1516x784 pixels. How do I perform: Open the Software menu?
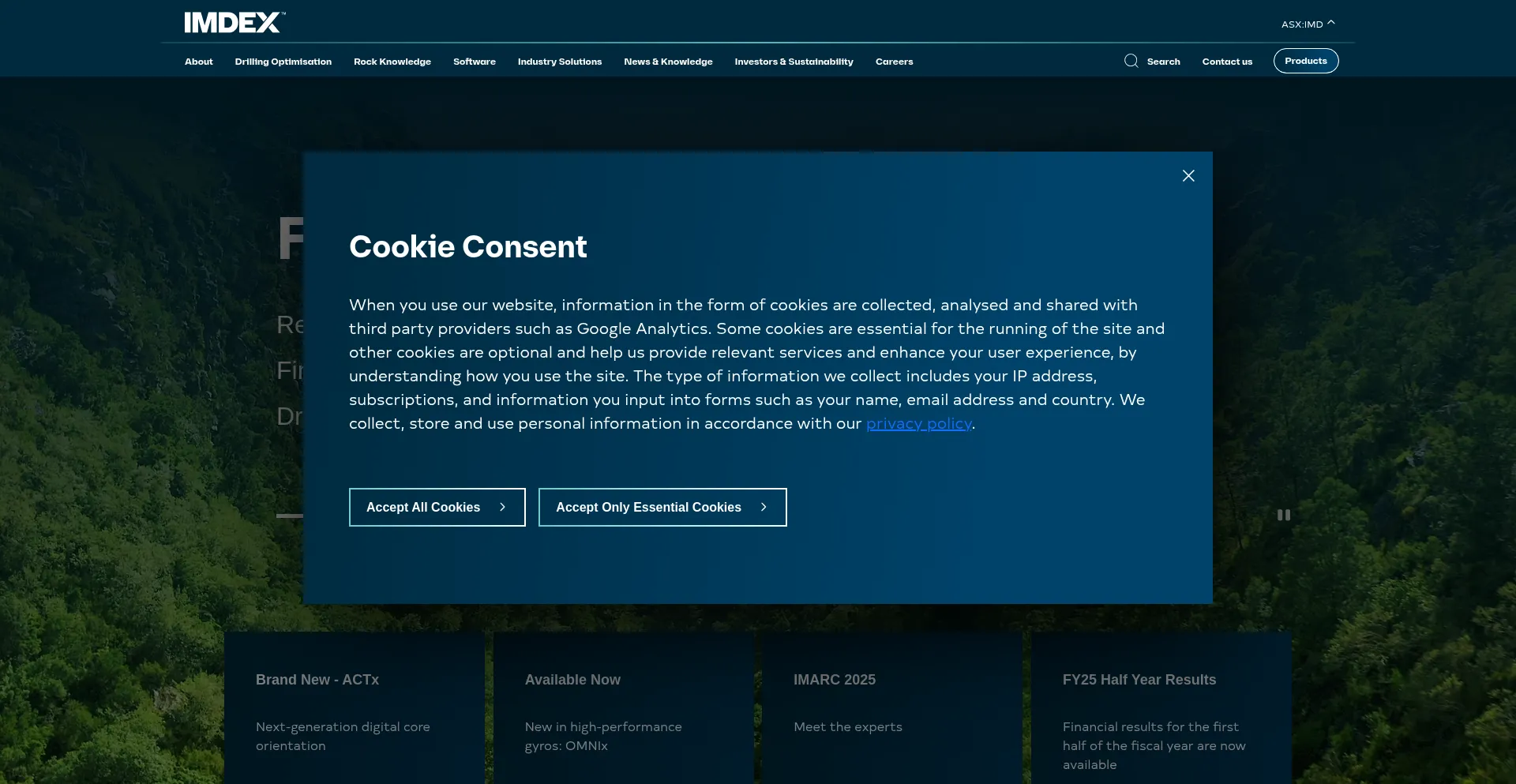coord(474,62)
